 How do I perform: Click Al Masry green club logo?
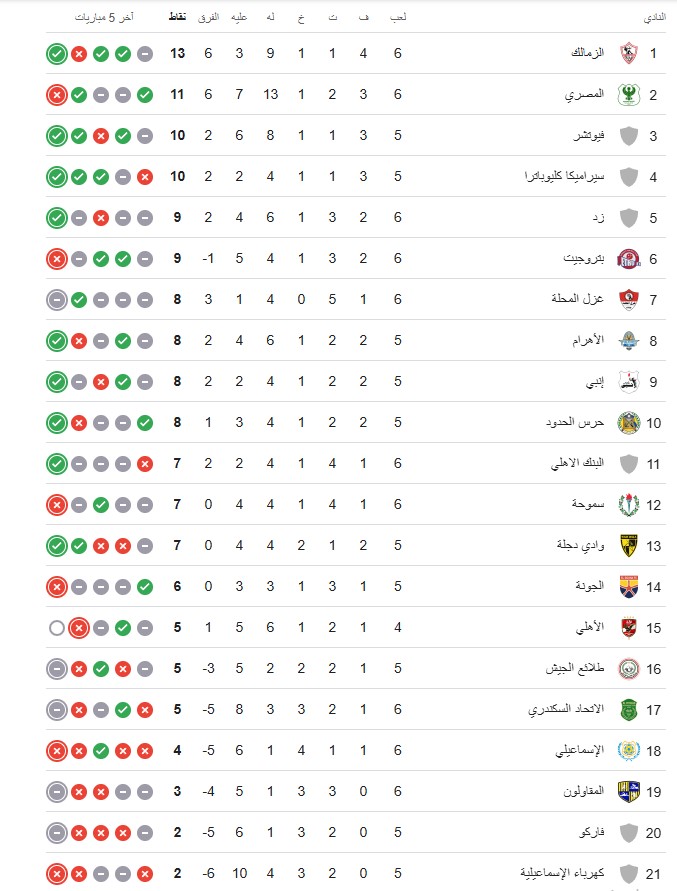click(628, 95)
